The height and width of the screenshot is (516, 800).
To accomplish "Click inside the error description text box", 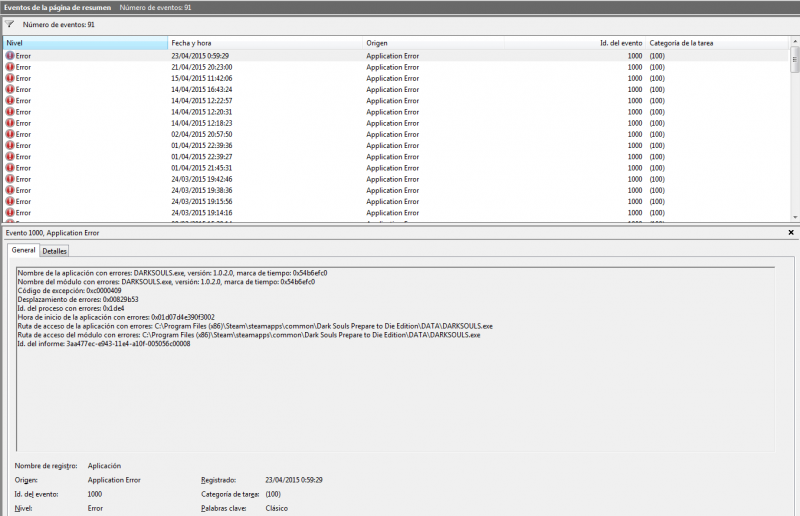I will point(395,400).
